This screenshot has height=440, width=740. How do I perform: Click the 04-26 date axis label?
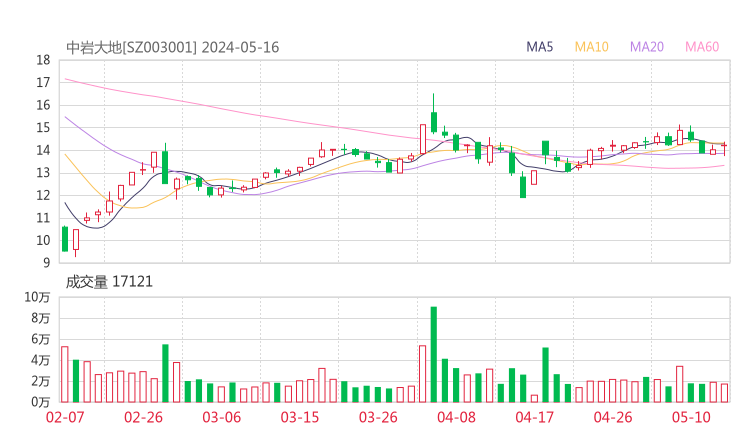coord(613,417)
